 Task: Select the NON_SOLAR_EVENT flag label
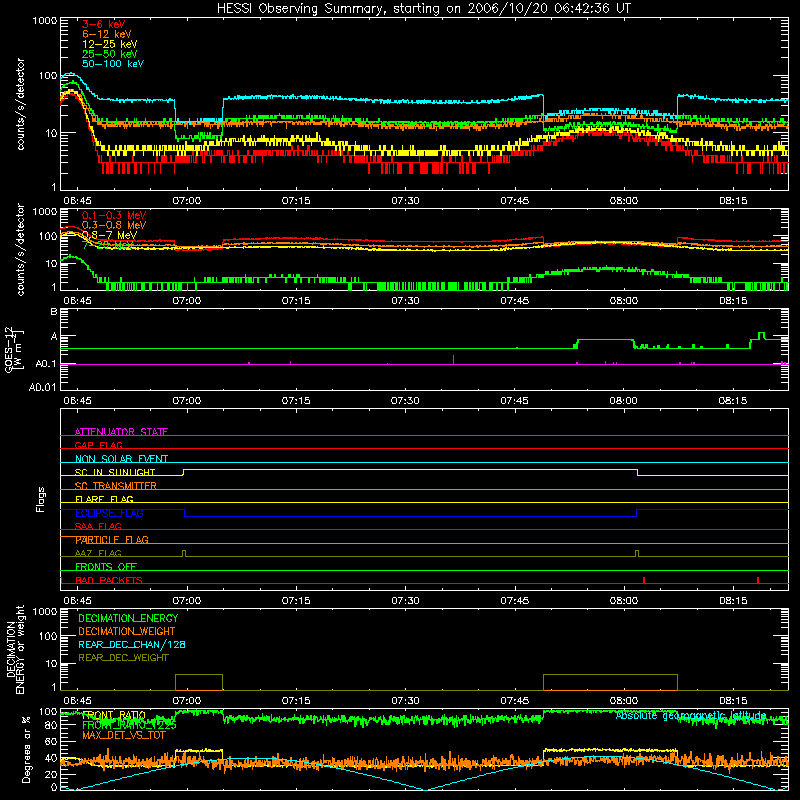(121, 459)
